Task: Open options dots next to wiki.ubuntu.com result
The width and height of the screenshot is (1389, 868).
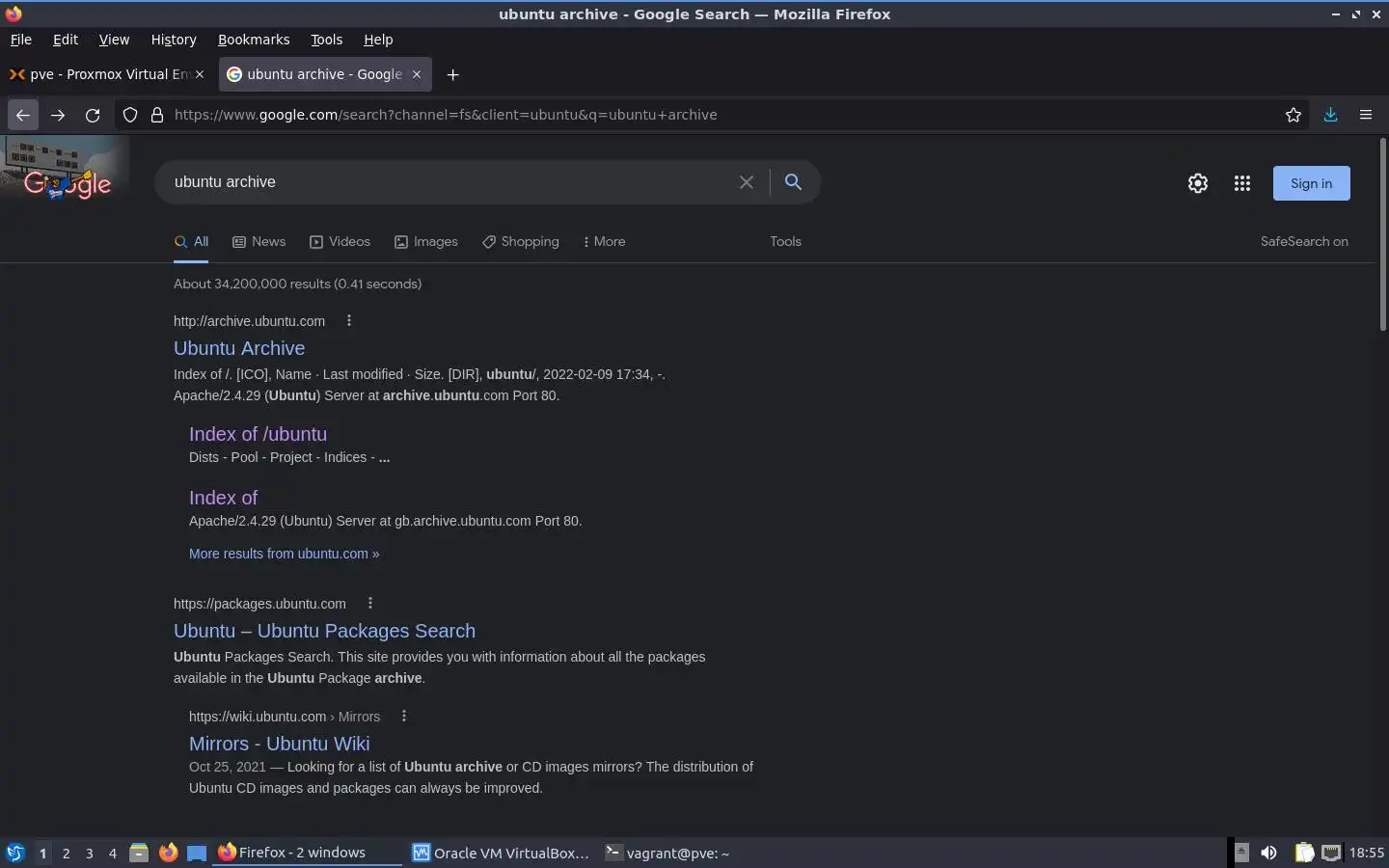Action: click(x=404, y=716)
